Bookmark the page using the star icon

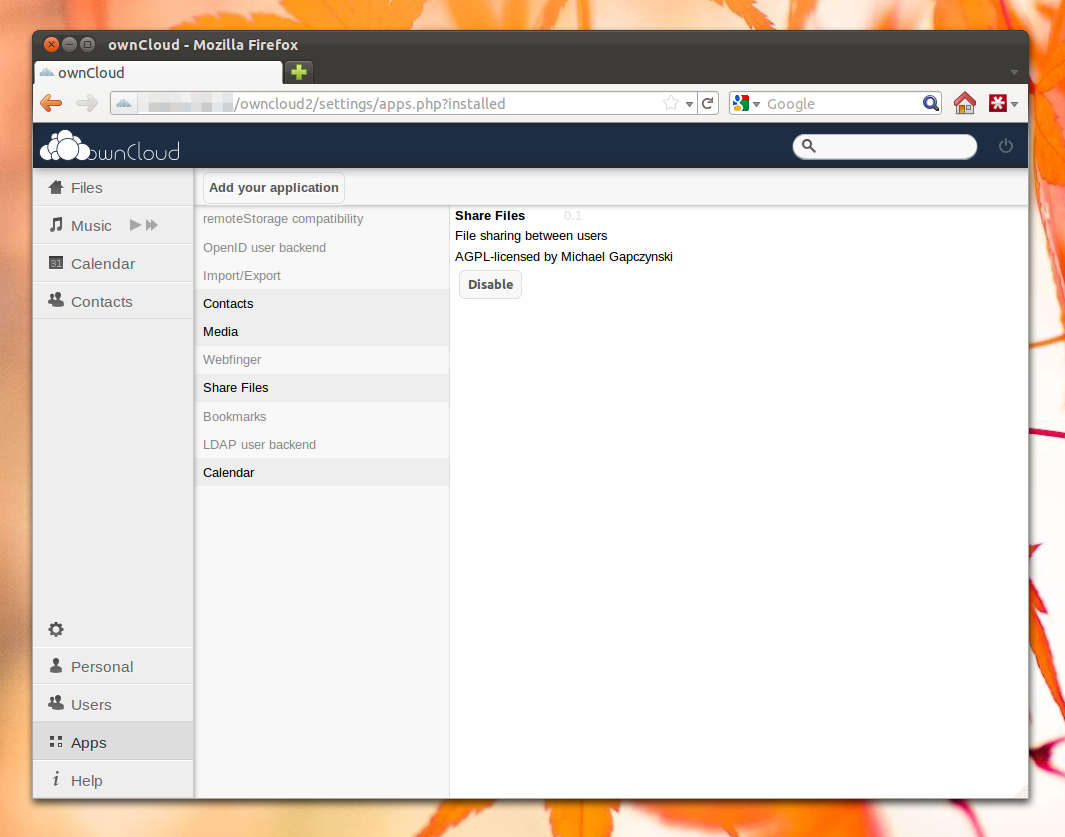pos(671,103)
